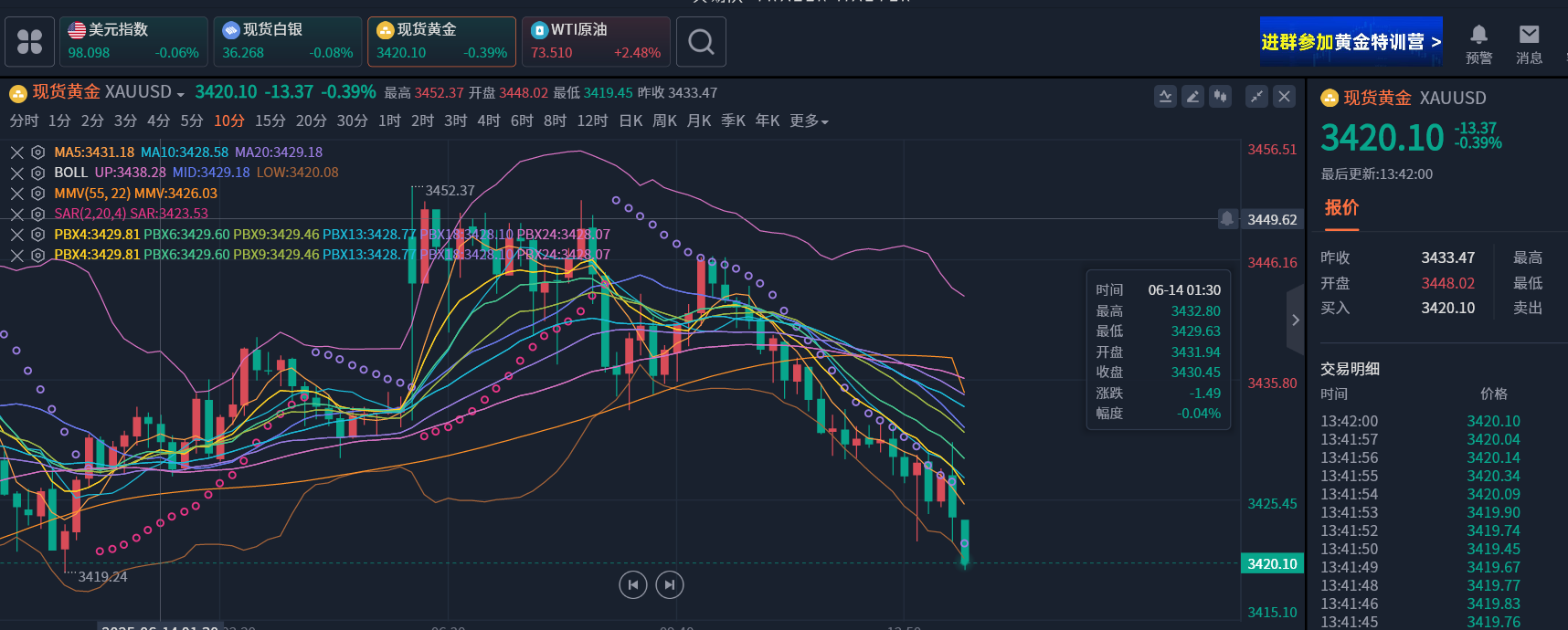Step the chart forward to the next bar
This screenshot has height=630, width=1568.
(x=670, y=584)
